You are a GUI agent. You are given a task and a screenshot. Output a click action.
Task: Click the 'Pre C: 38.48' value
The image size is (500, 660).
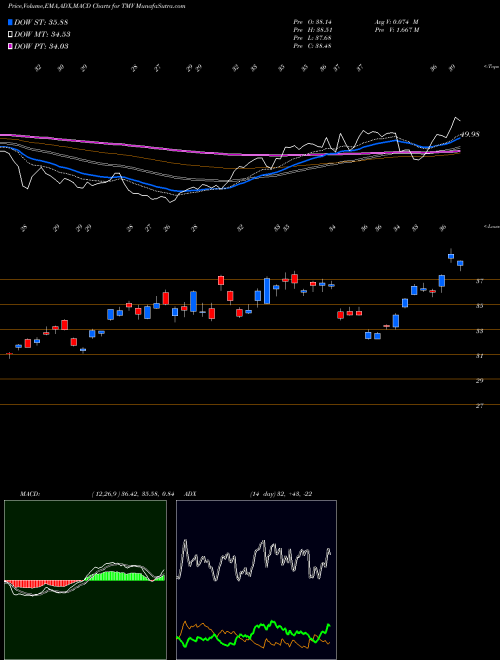coord(313,46)
